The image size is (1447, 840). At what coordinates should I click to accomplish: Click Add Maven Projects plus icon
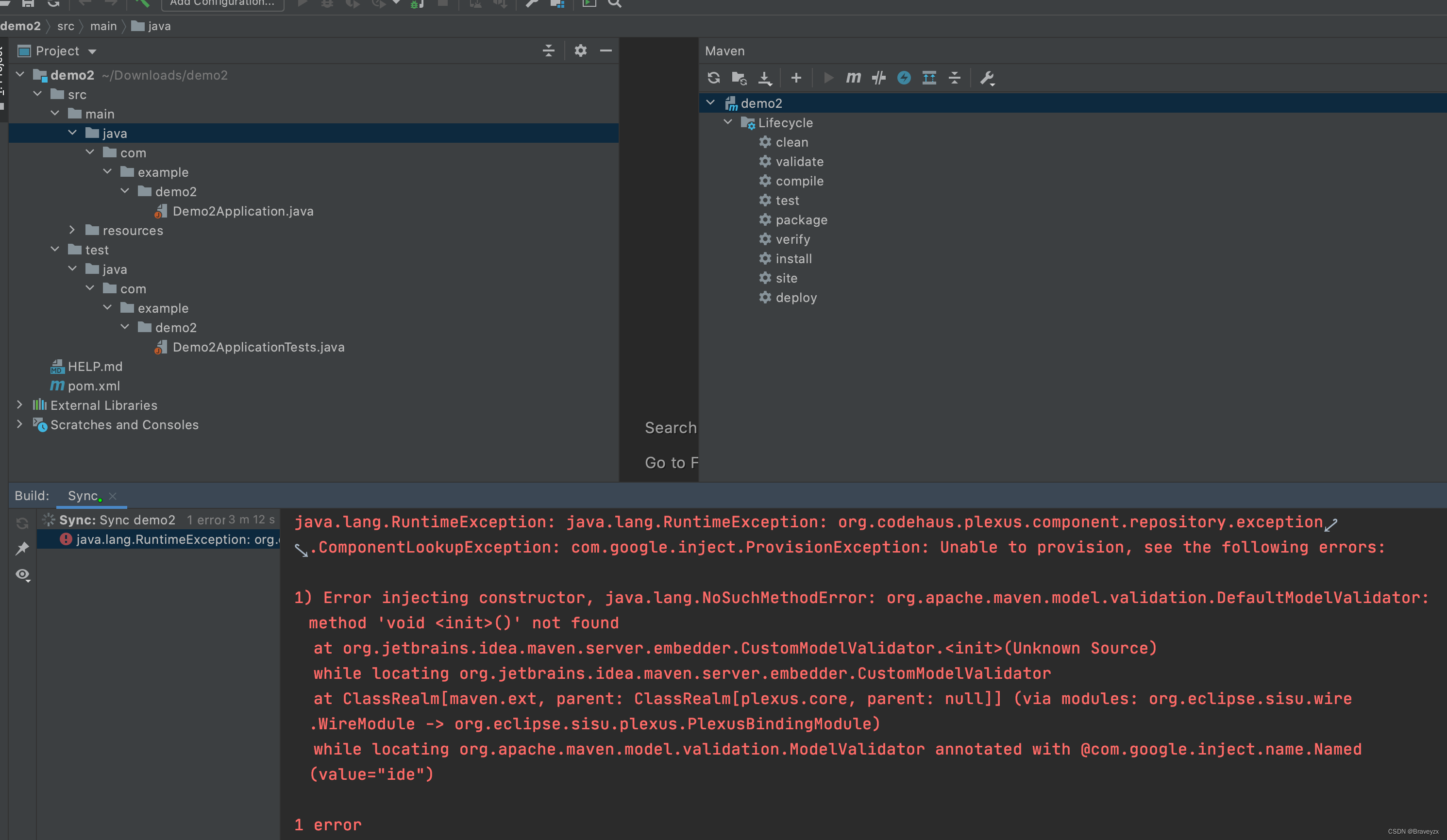click(x=796, y=78)
